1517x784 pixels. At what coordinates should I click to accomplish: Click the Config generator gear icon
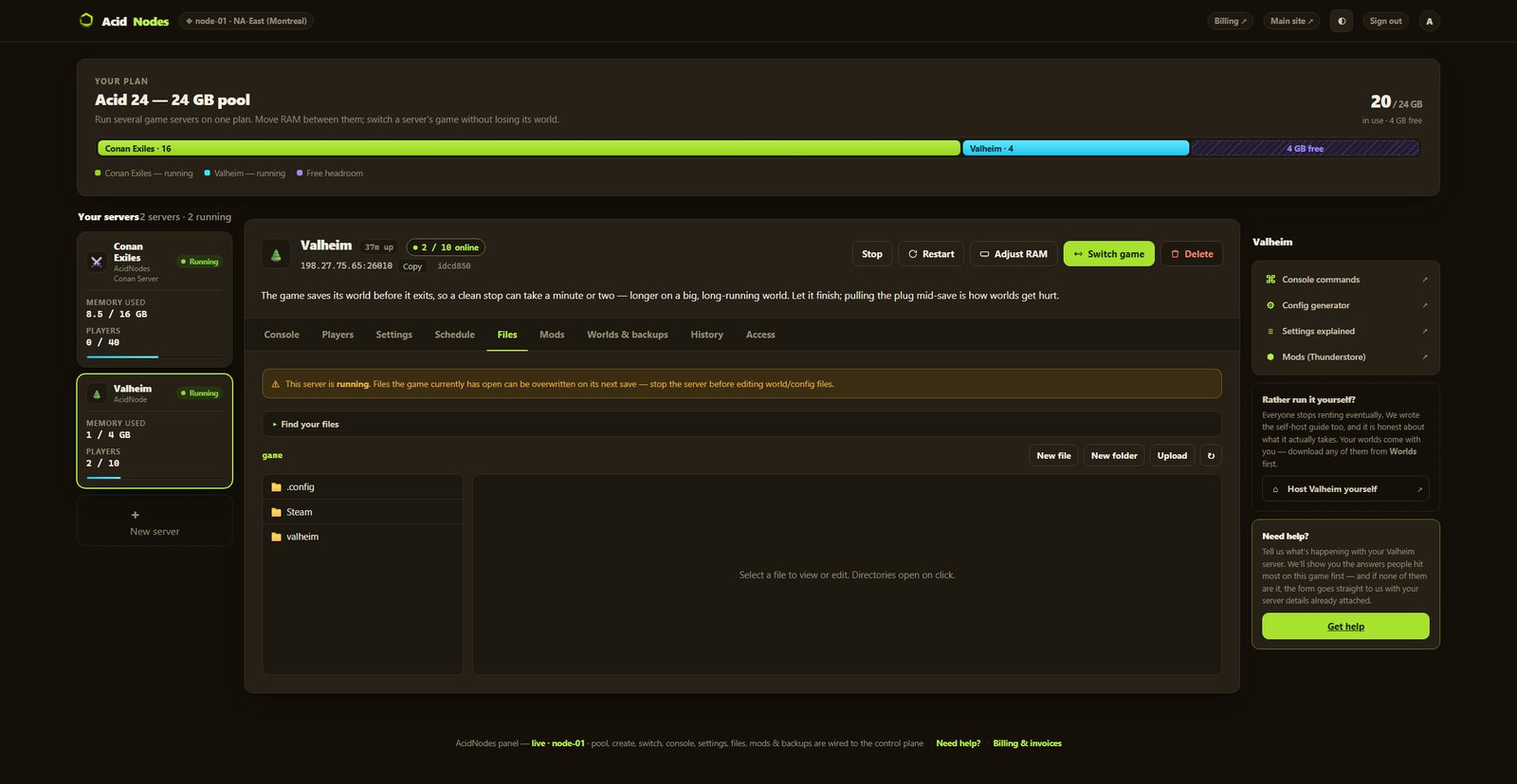tap(1270, 305)
